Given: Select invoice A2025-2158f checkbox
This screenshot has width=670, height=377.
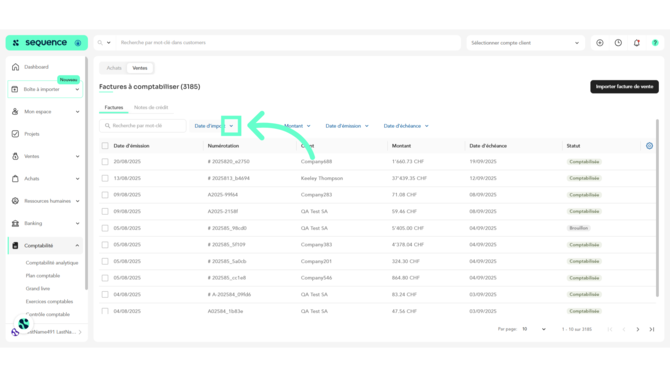Looking at the screenshot, I should click(105, 212).
